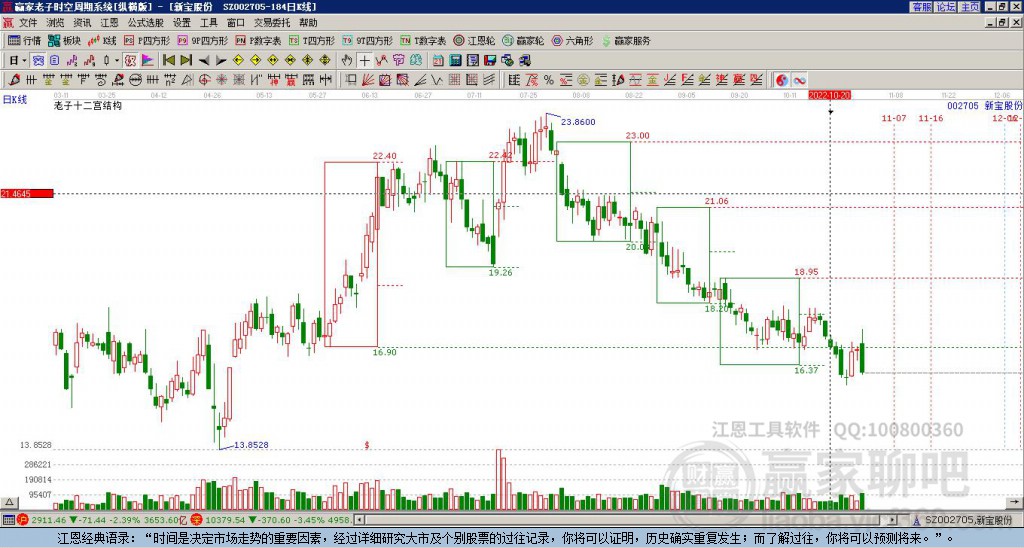Click the horizontal scrollbar left arrow
This screenshot has height=548, width=1024.
pos(359,520)
